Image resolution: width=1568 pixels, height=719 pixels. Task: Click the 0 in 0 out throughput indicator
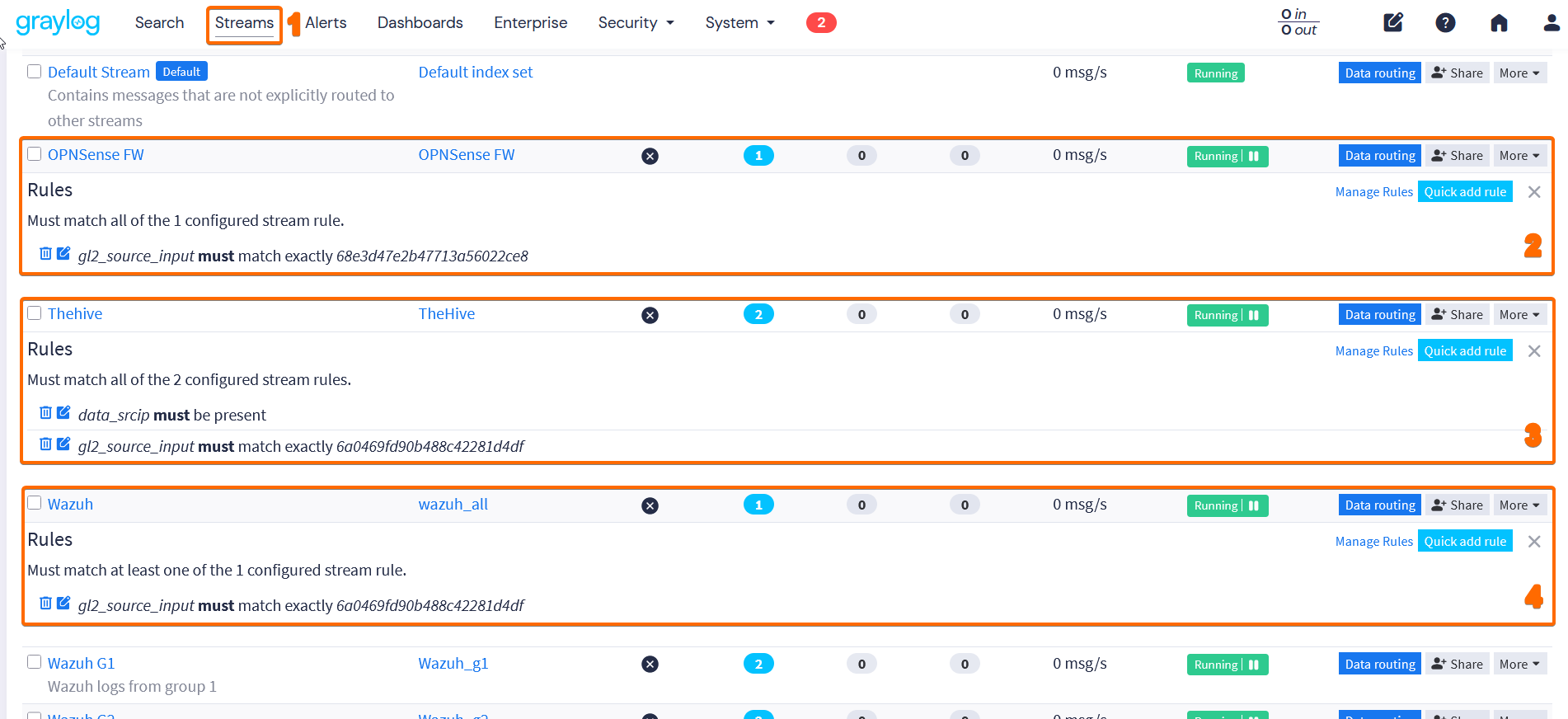1298,22
